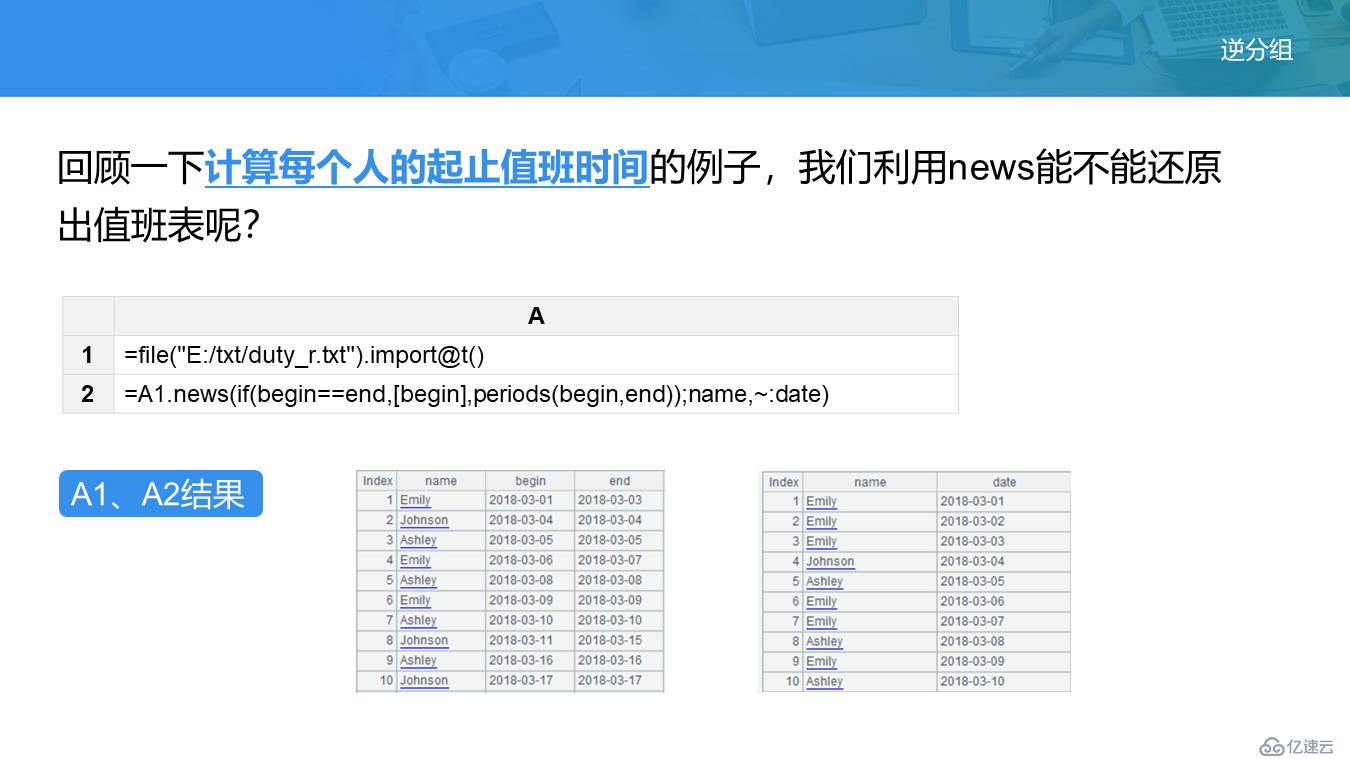This screenshot has width=1350, height=759.
Task: Click Emily in row 1 of begin/end table
Action: tap(415, 500)
